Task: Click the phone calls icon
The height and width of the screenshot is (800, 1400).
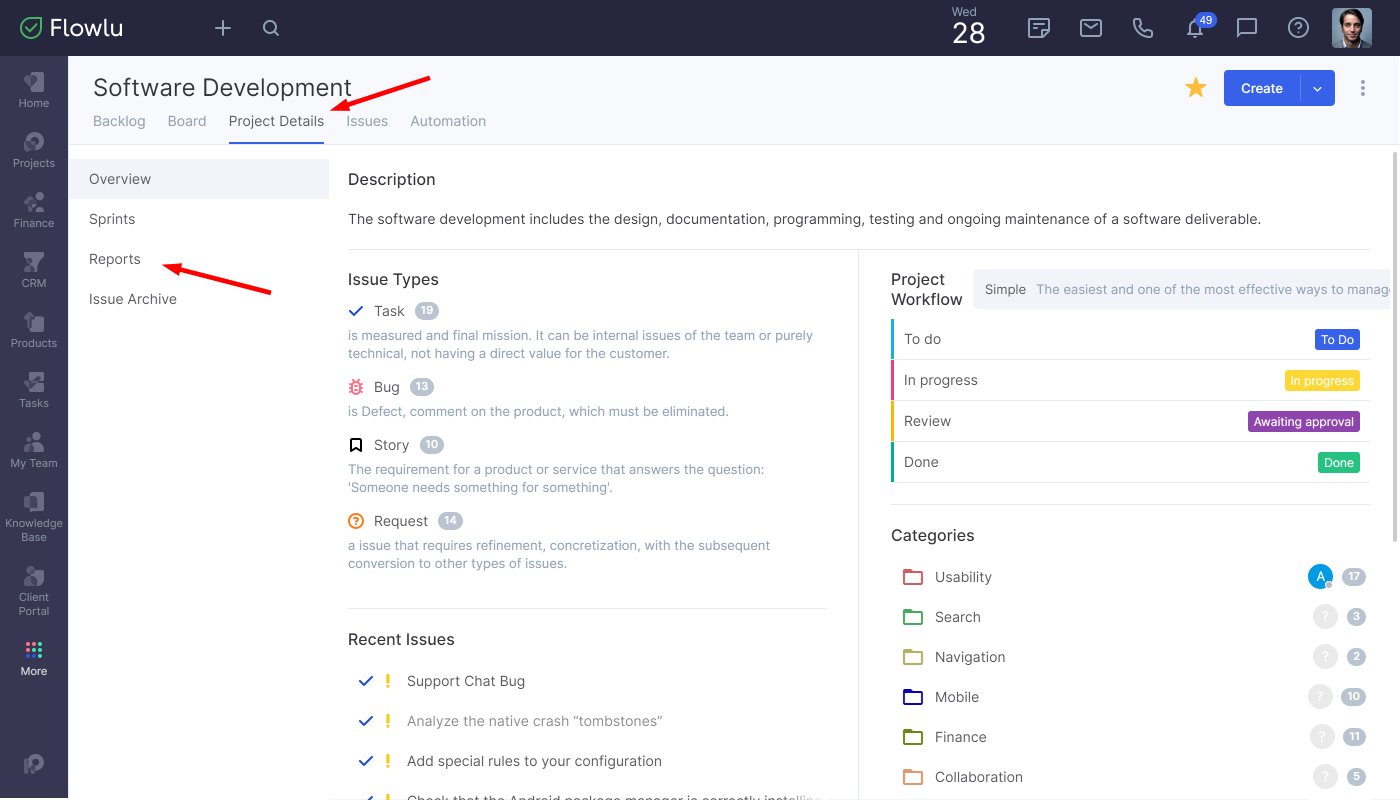Action: tap(1143, 28)
